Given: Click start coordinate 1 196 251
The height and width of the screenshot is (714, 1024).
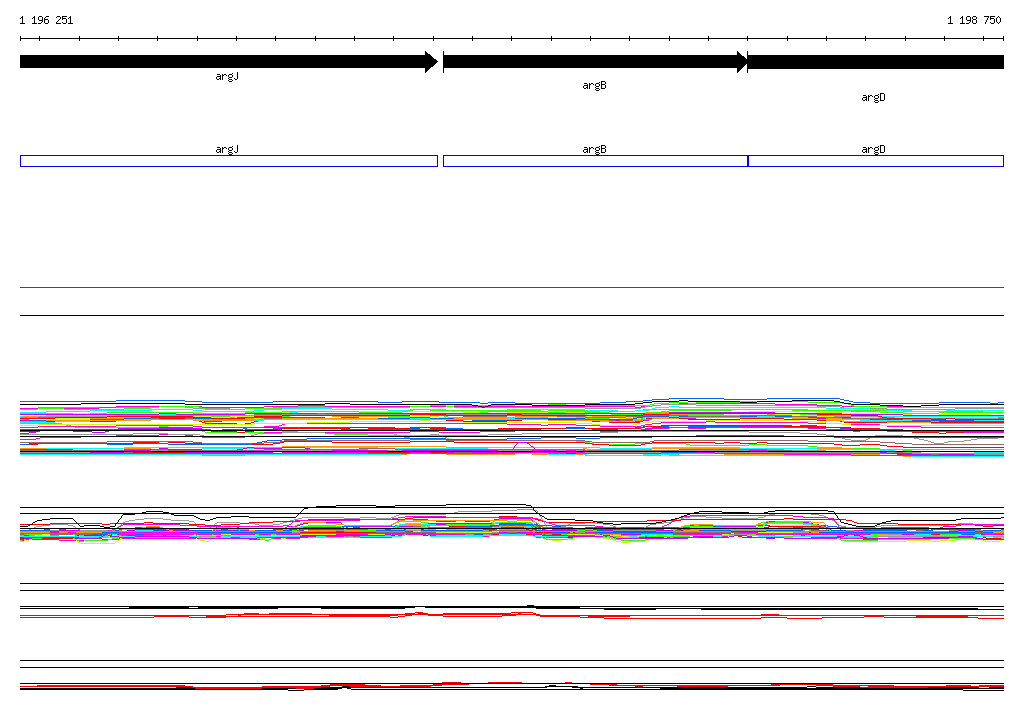Looking at the screenshot, I should pos(46,20).
